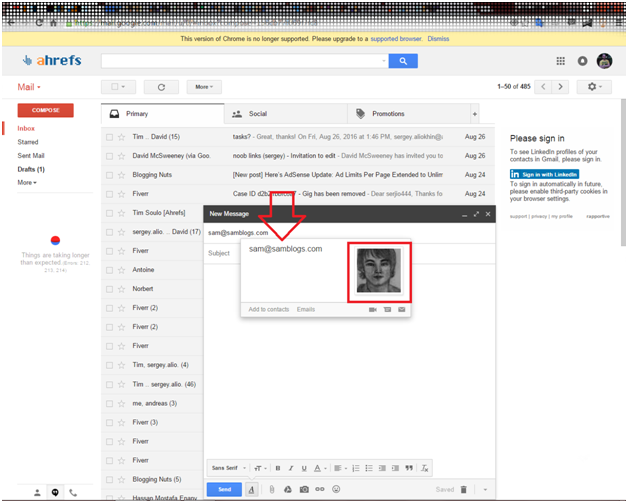Open the phone calls icon

point(73,493)
